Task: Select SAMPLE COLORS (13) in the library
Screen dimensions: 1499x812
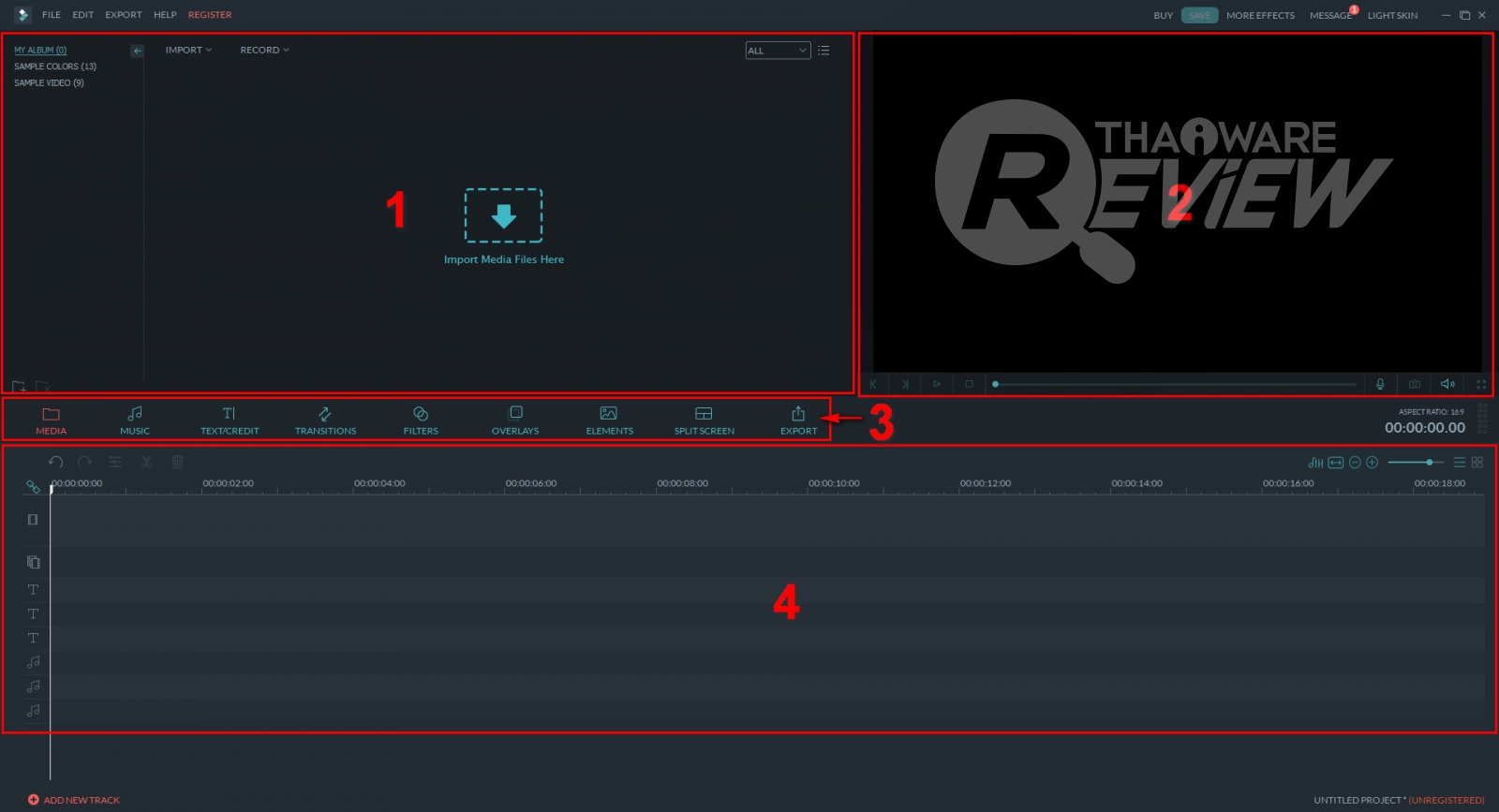Action: point(55,66)
